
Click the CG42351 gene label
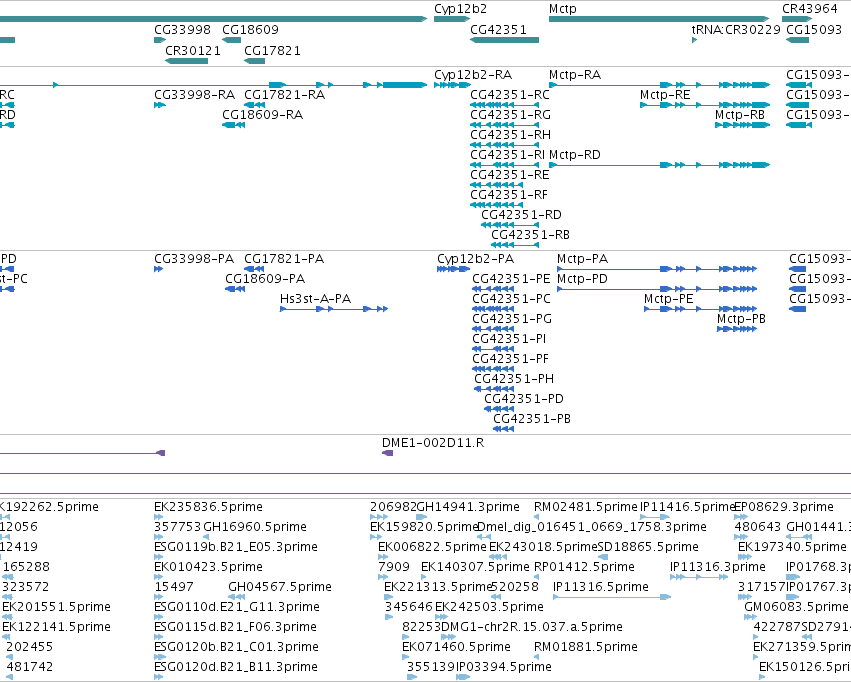pos(498,30)
